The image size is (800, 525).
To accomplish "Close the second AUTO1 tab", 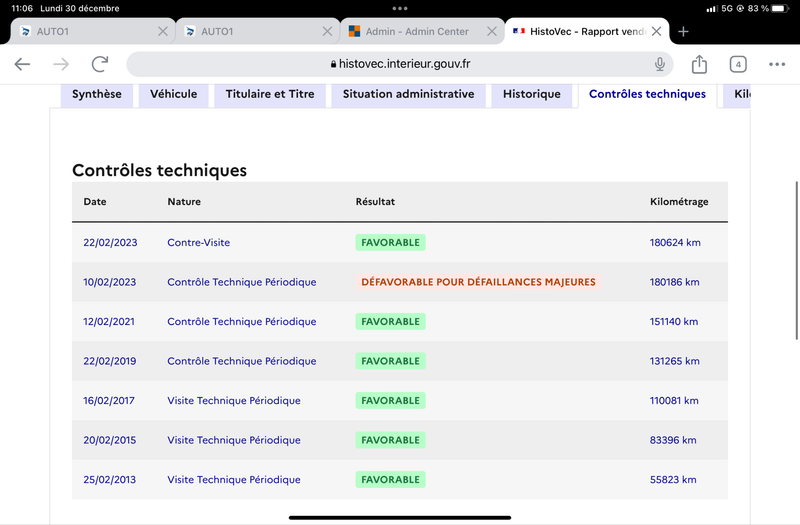I will (x=327, y=32).
